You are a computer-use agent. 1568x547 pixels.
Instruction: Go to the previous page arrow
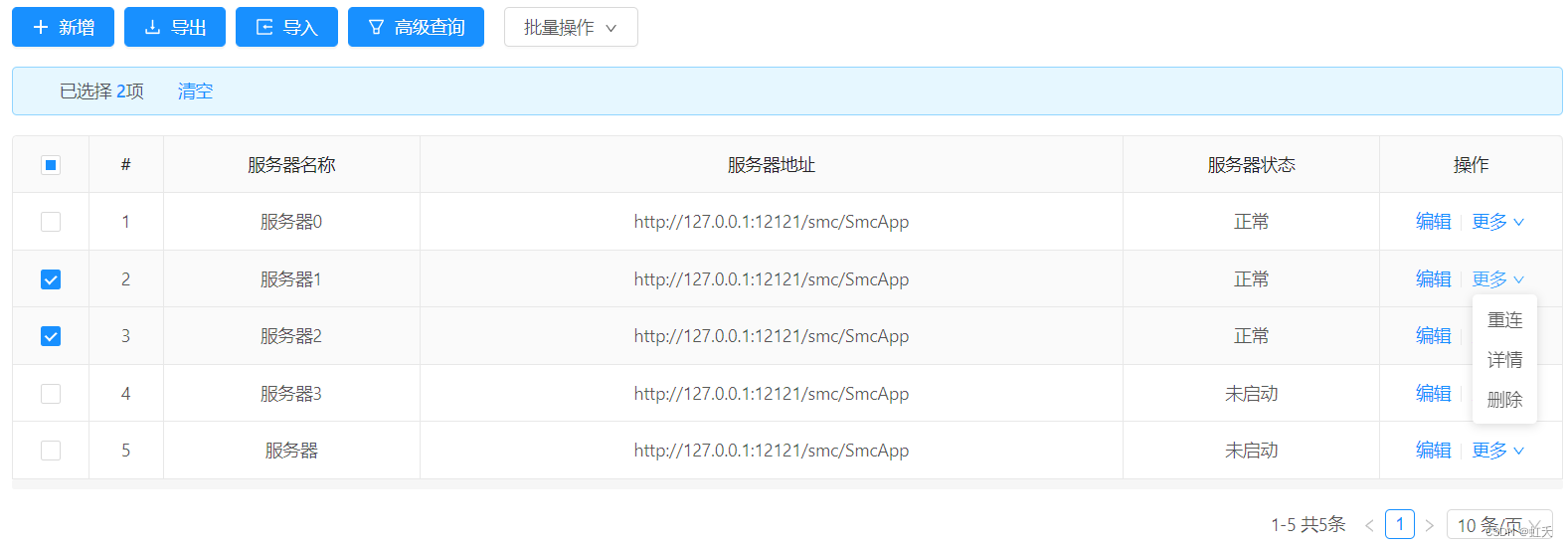[x=1369, y=525]
